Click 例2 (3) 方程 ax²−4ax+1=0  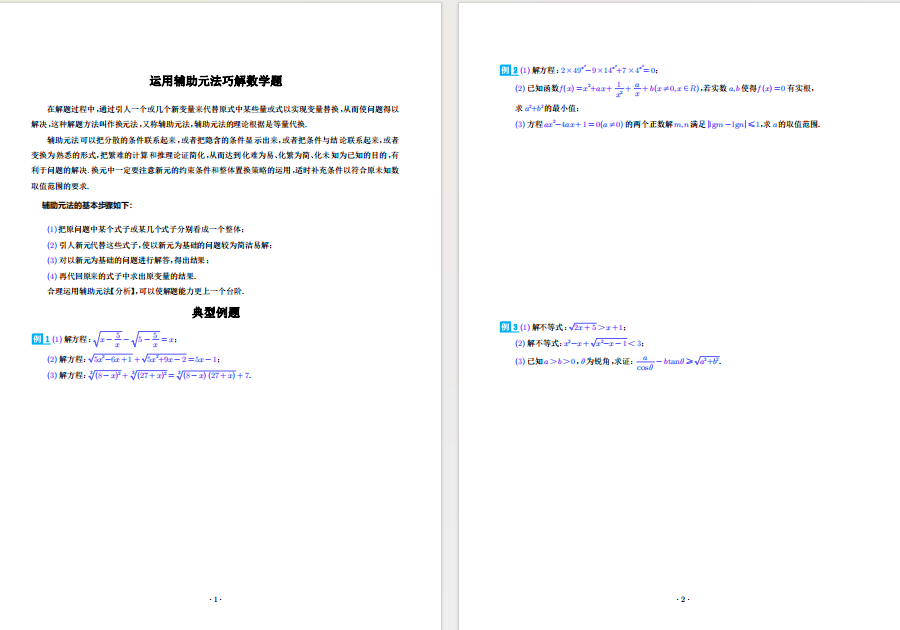(x=668, y=124)
